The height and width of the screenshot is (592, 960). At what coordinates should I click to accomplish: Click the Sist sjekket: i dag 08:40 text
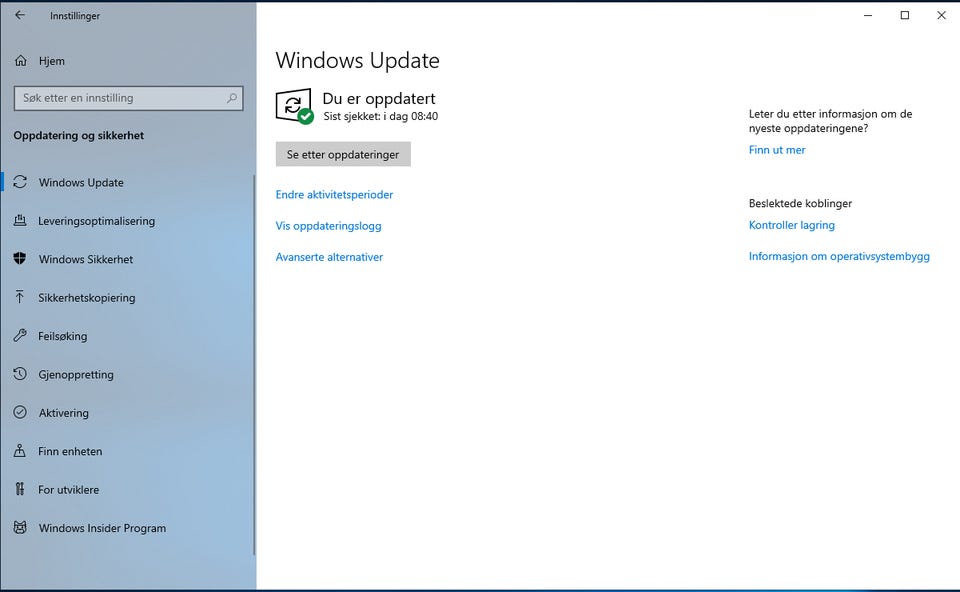pos(380,116)
